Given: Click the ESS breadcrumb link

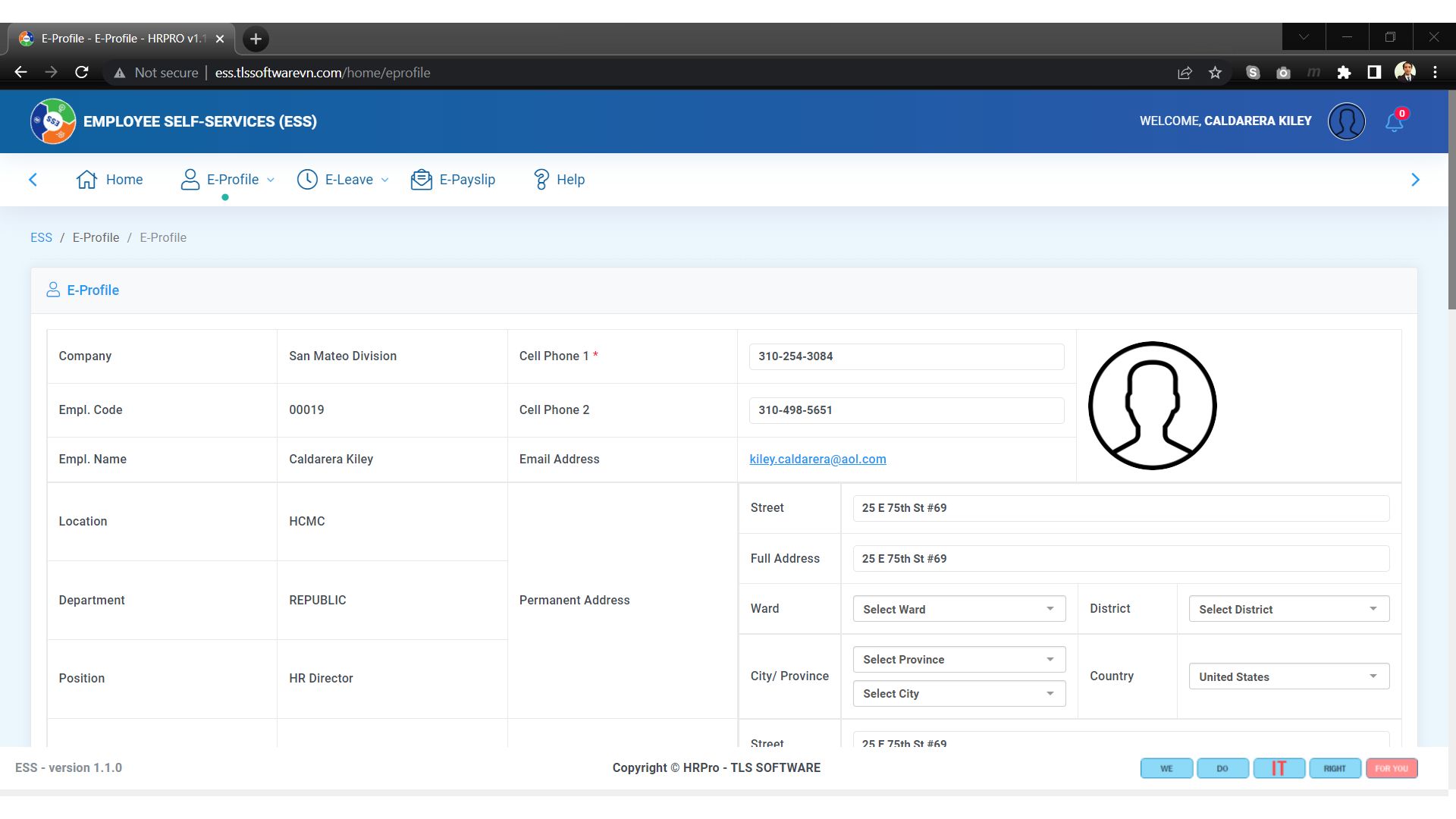Looking at the screenshot, I should [x=41, y=238].
